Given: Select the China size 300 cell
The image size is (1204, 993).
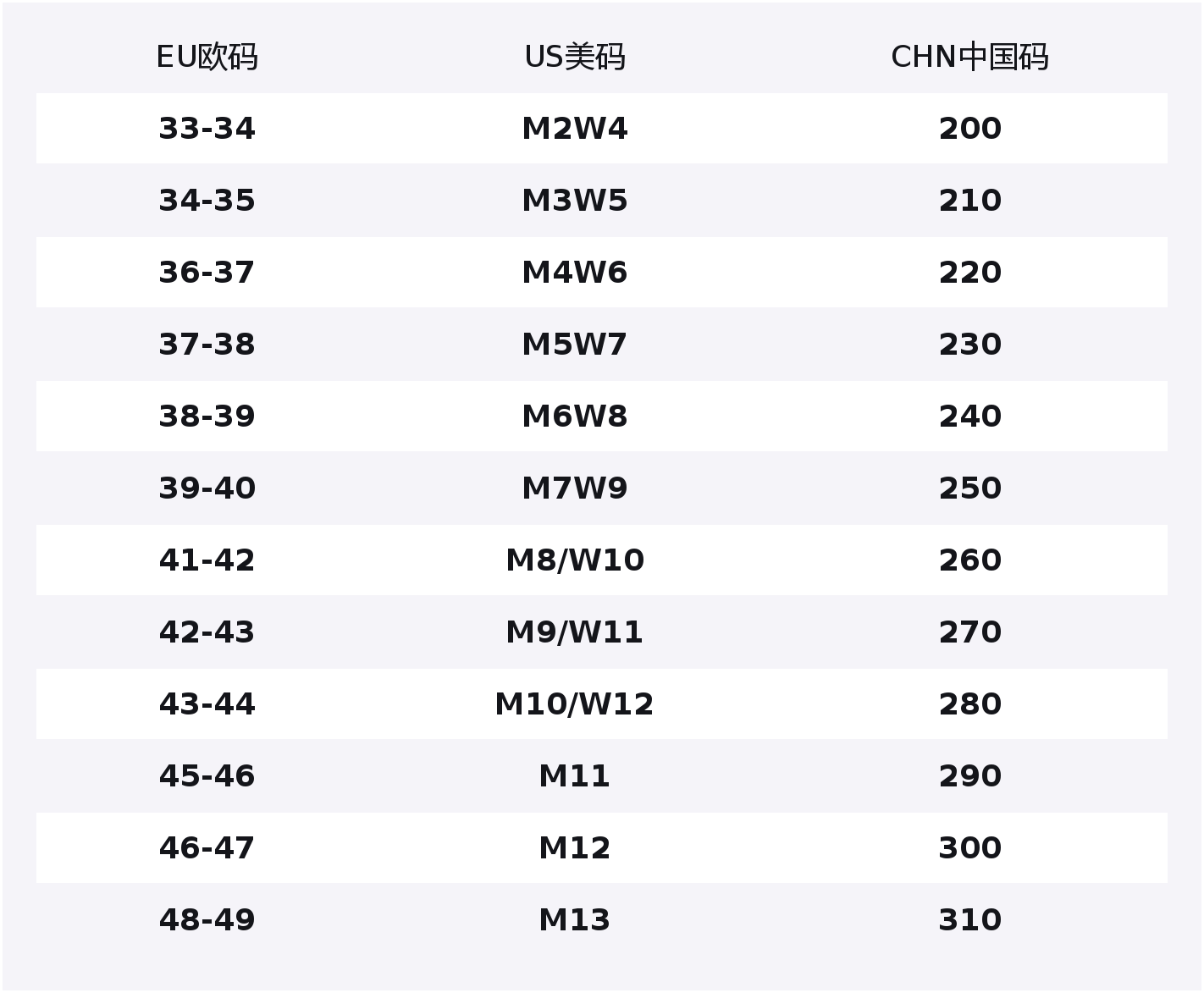Looking at the screenshot, I should [x=969, y=848].
